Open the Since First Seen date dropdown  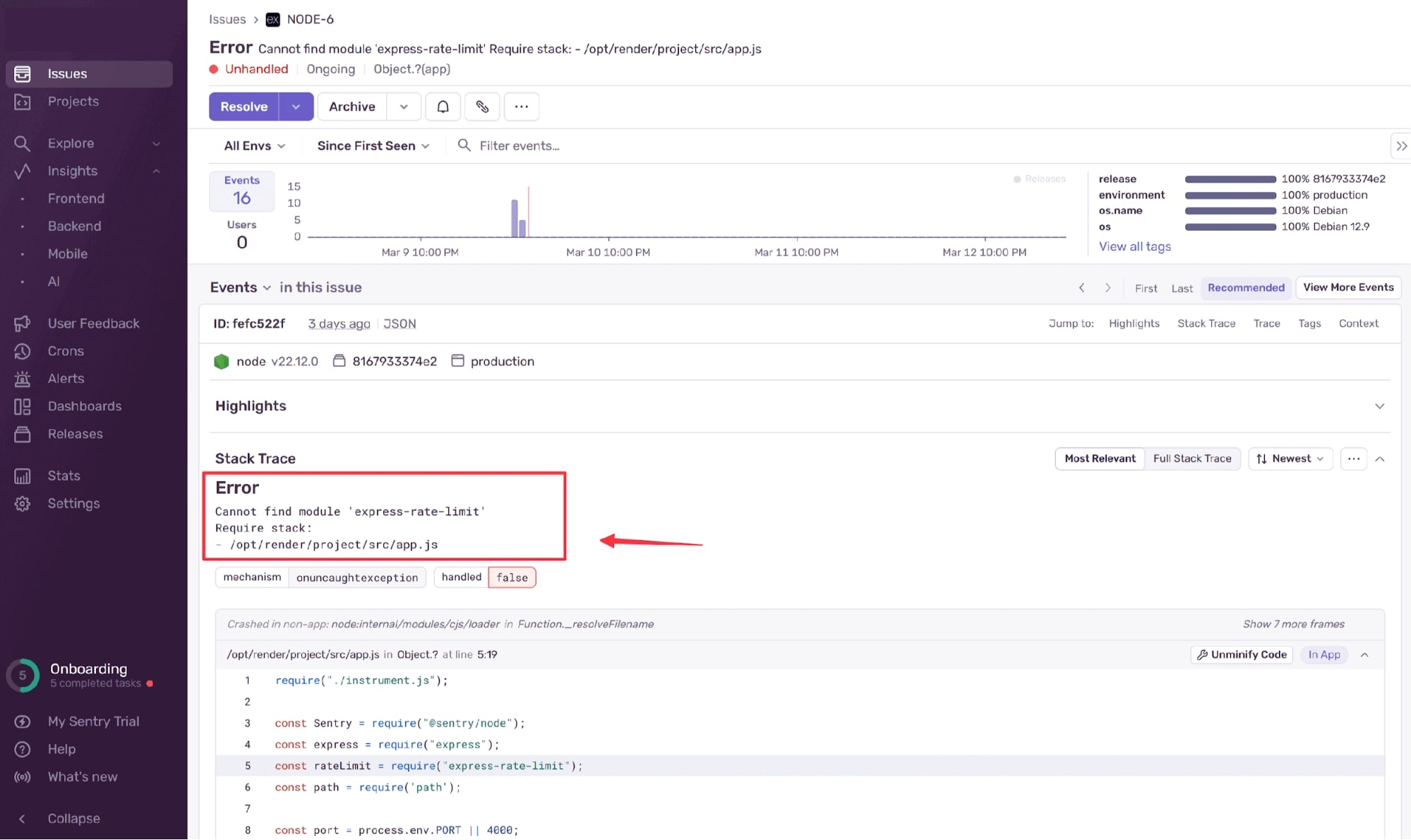[x=372, y=145]
